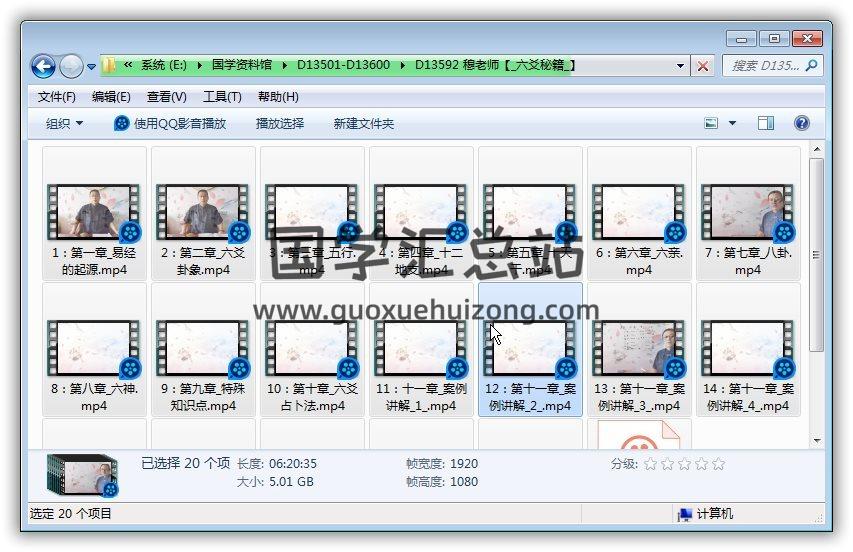Click the 长度: 06:20:35 value
This screenshot has width=853, height=552.
pos(293,464)
